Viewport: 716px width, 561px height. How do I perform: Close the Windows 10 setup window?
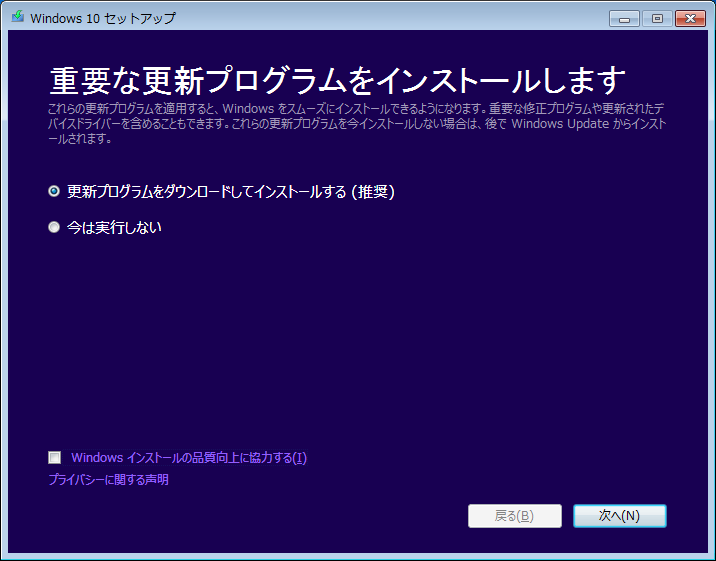(x=690, y=19)
